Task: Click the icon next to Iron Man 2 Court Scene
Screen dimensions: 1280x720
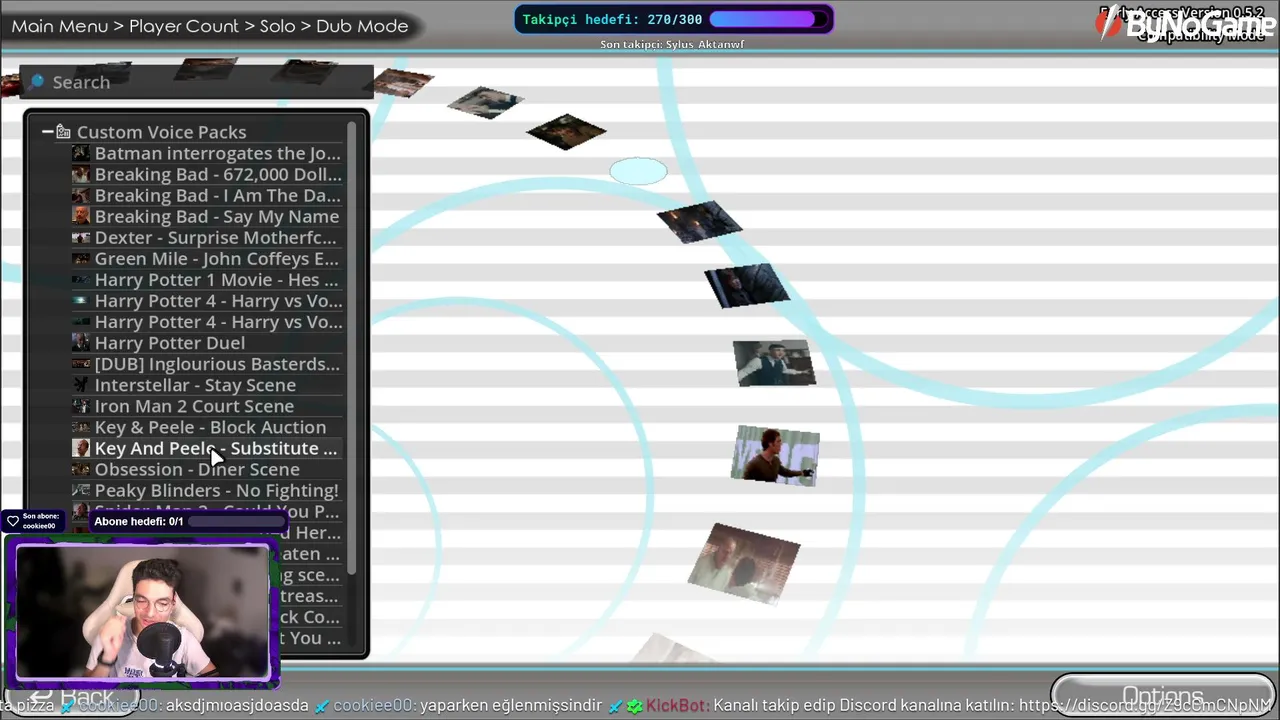Action: coord(81,405)
